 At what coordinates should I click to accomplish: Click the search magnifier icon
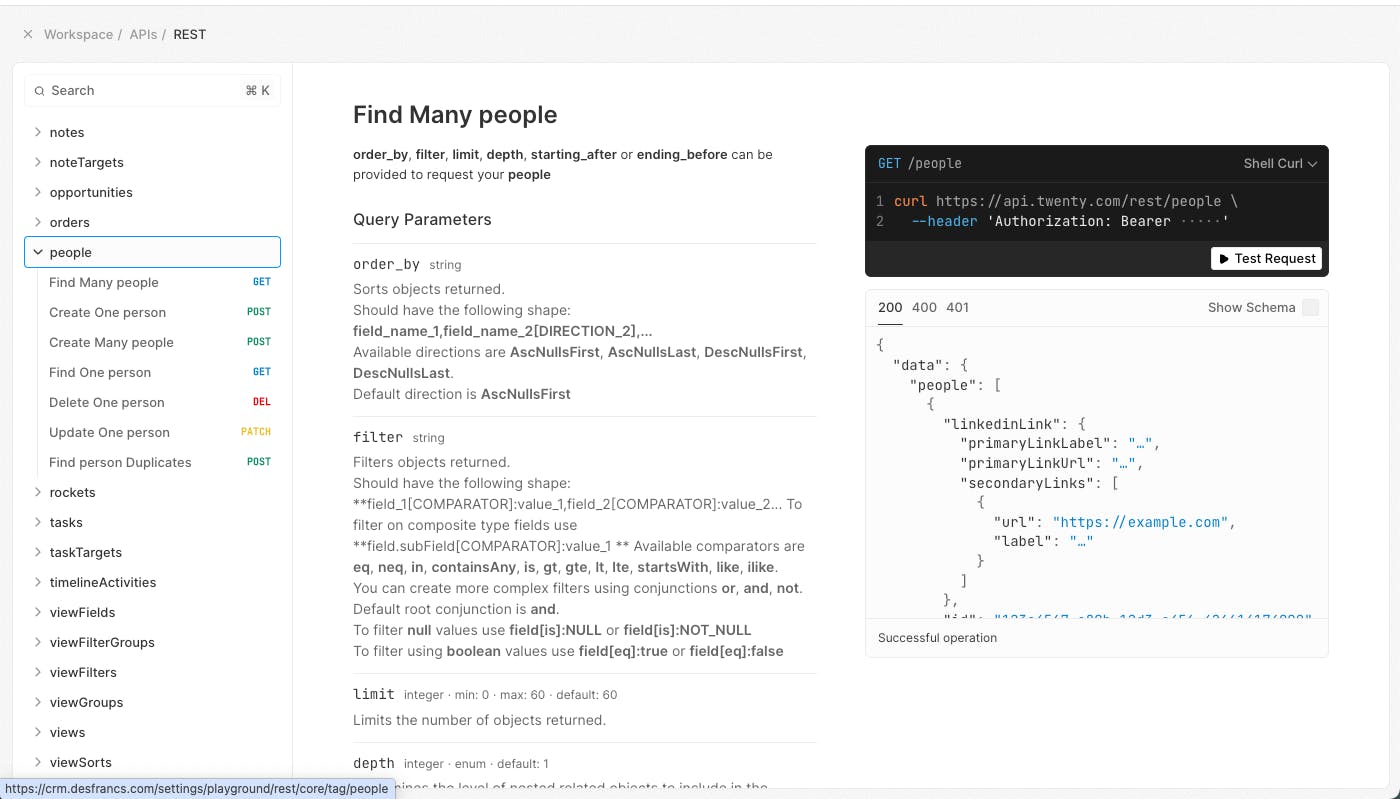click(x=40, y=91)
